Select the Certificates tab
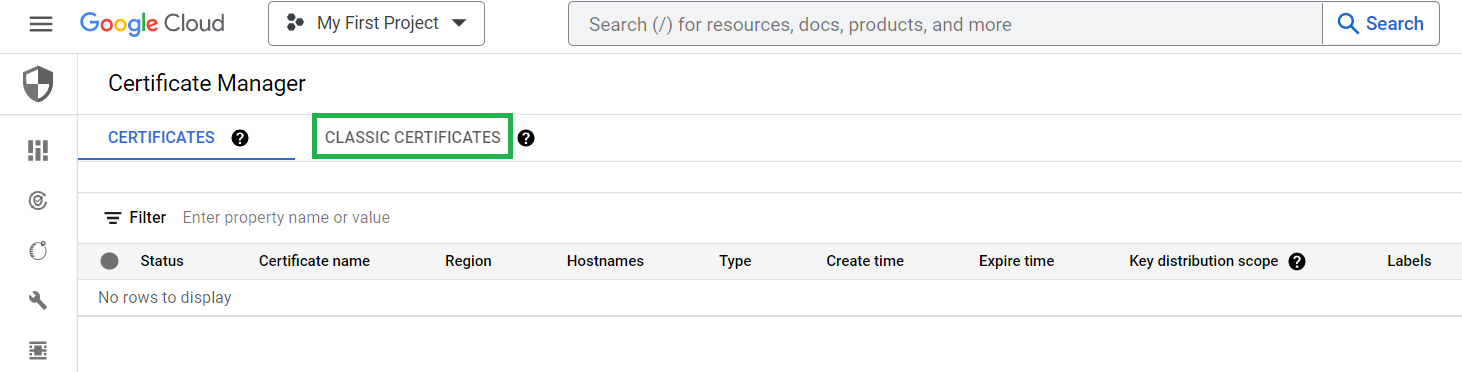Image resolution: width=1462 pixels, height=372 pixels. 161,138
